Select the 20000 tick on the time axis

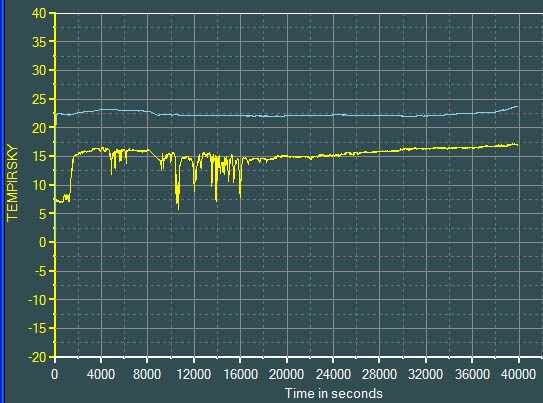tap(286, 374)
